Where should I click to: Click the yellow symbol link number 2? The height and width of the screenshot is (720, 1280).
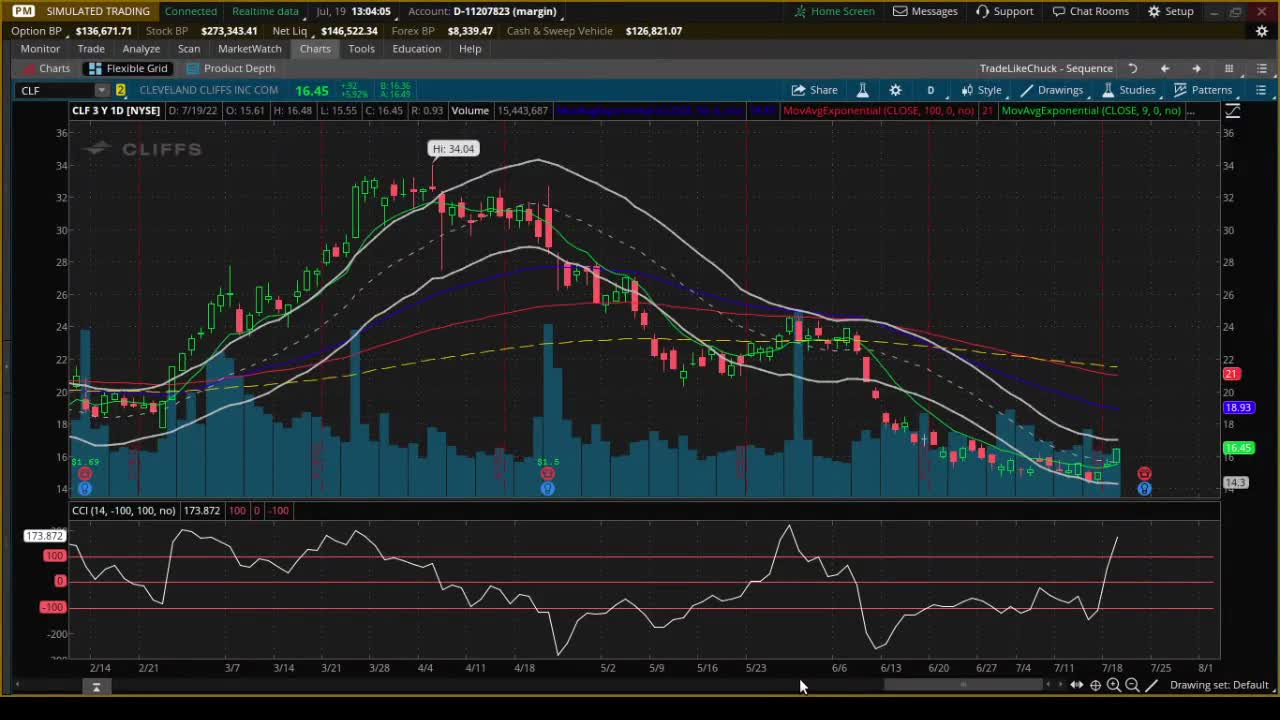121,91
